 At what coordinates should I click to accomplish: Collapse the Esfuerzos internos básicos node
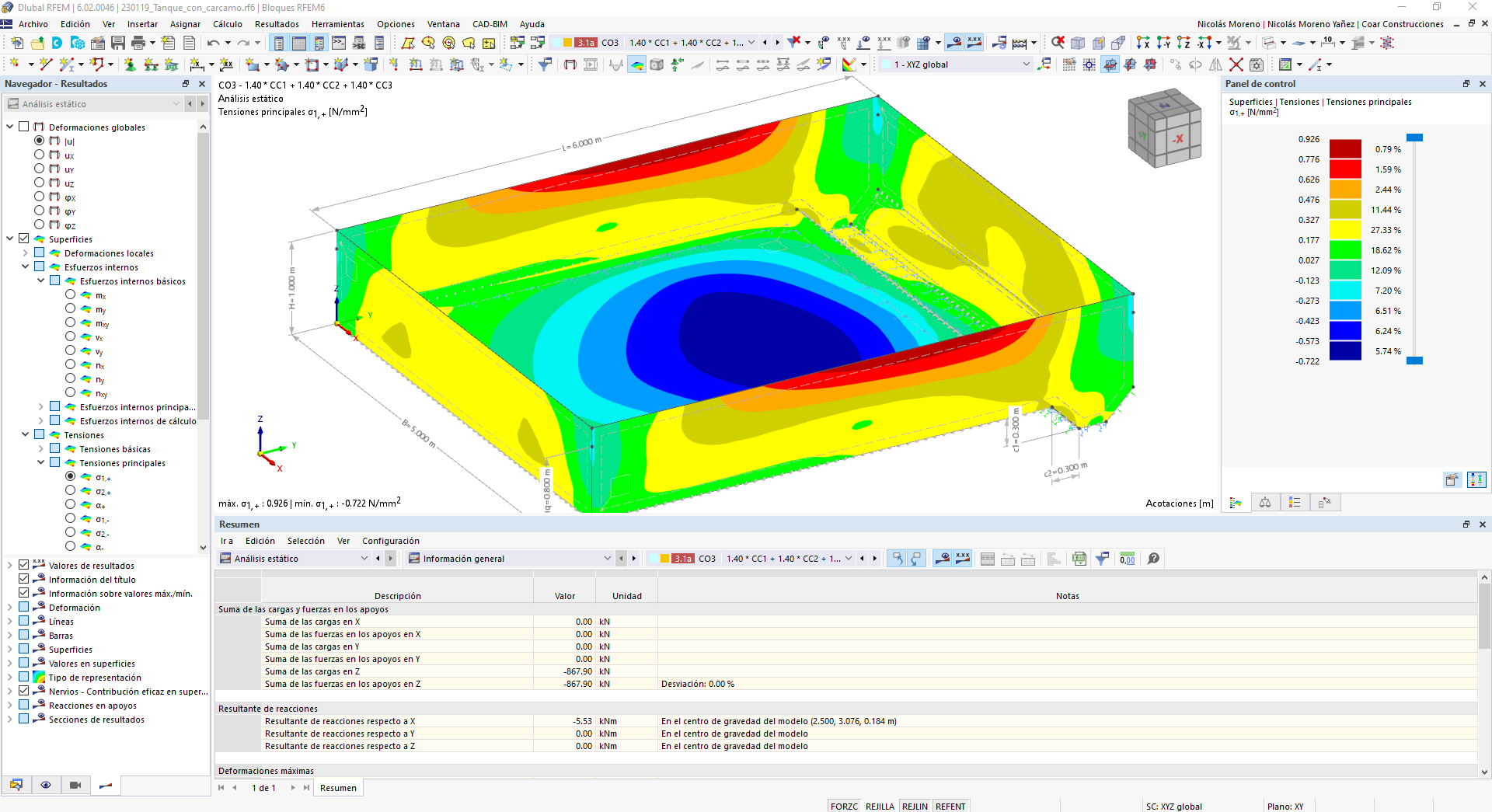[x=41, y=281]
